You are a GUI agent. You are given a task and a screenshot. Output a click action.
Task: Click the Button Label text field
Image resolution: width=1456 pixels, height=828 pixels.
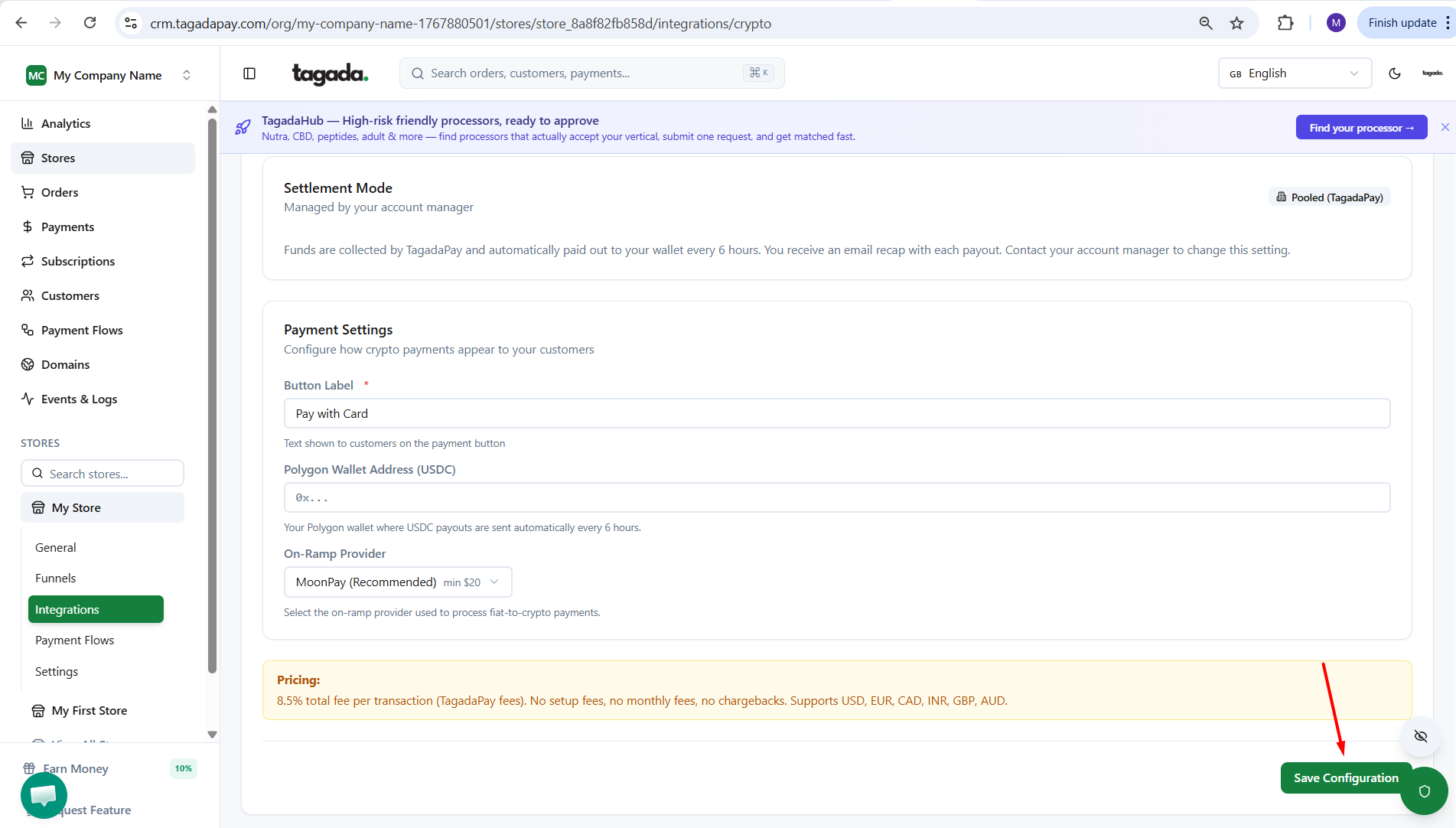[836, 413]
